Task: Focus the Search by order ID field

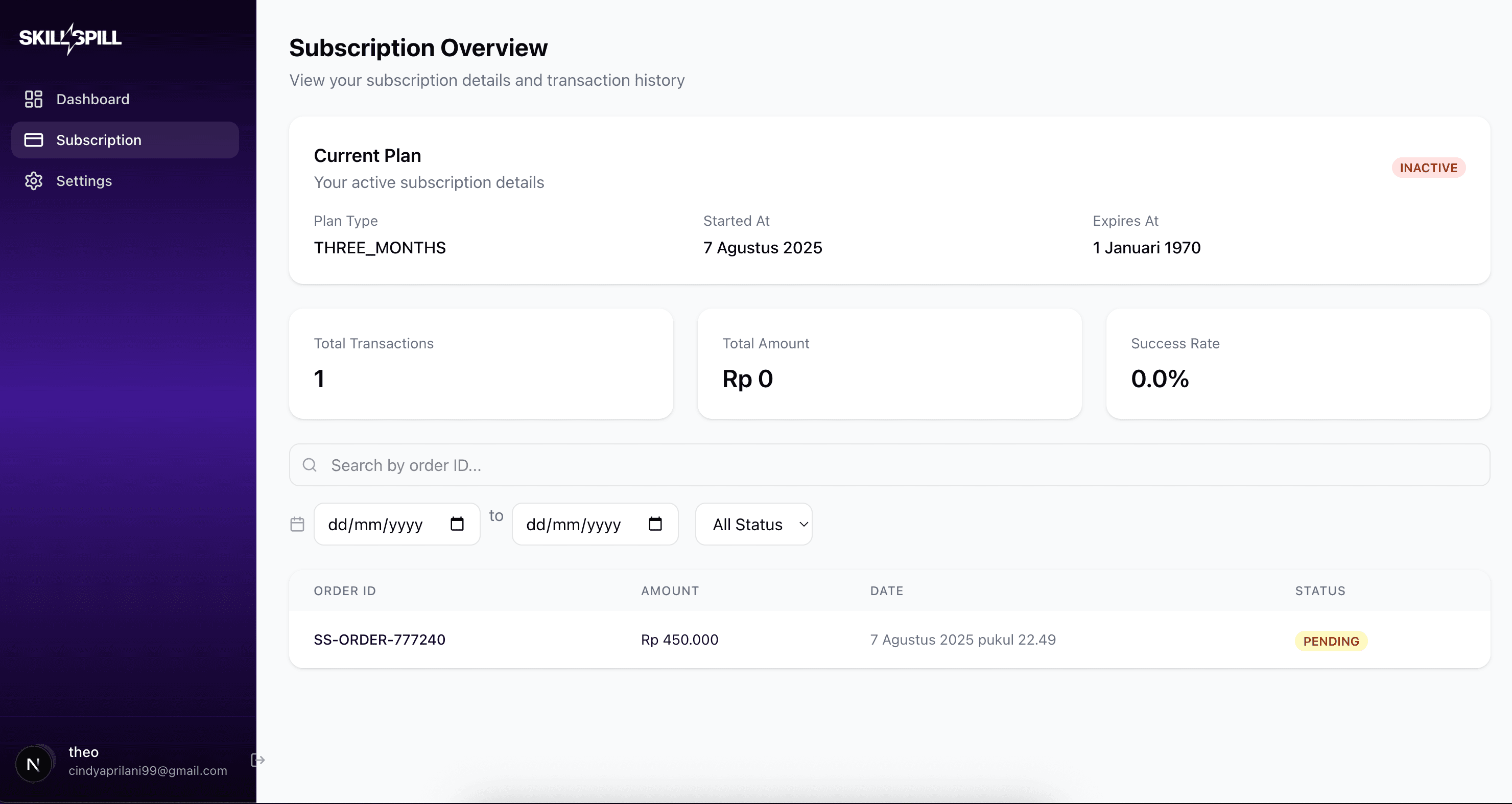Action: [889, 465]
